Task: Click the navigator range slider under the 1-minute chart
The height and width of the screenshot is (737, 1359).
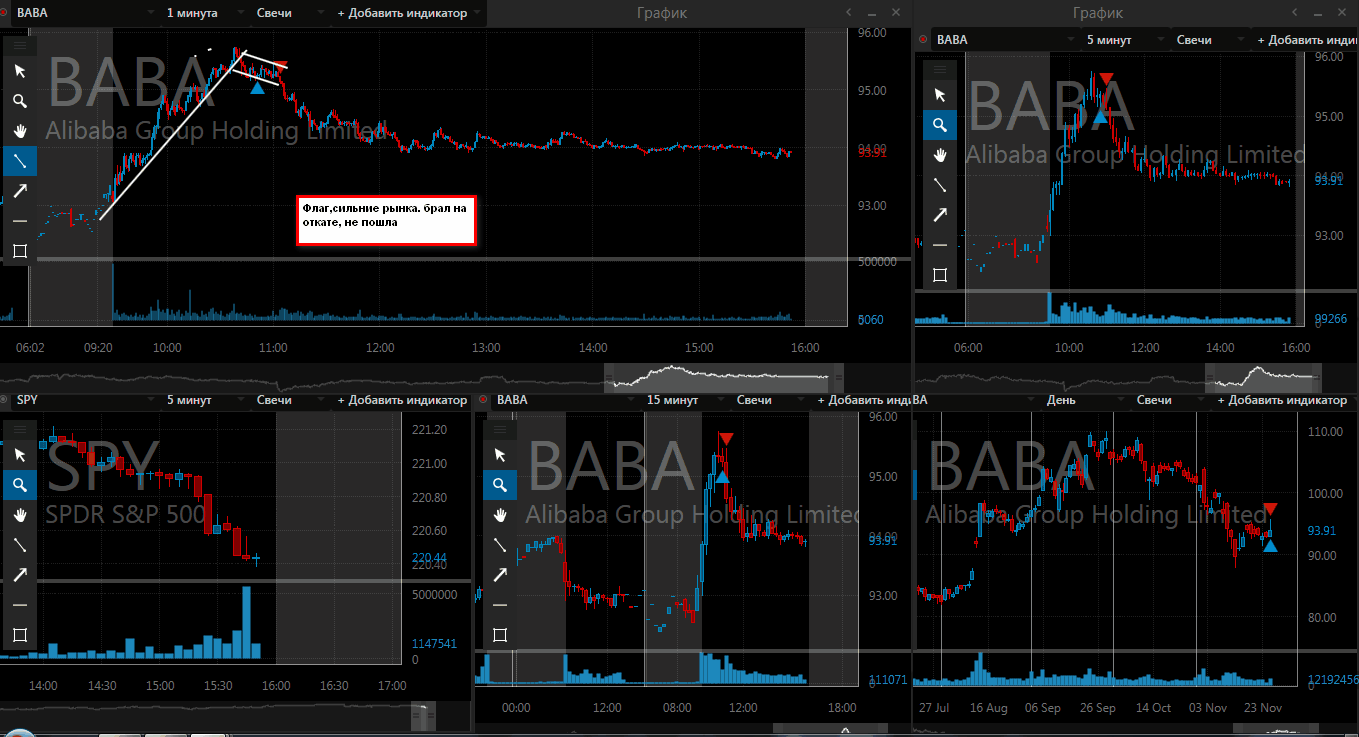Action: click(x=722, y=377)
